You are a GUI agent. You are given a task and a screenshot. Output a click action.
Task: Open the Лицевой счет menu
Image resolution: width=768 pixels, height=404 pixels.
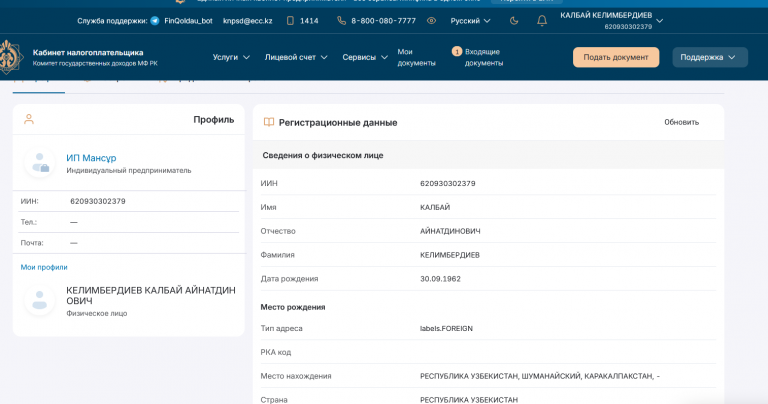tap(296, 57)
